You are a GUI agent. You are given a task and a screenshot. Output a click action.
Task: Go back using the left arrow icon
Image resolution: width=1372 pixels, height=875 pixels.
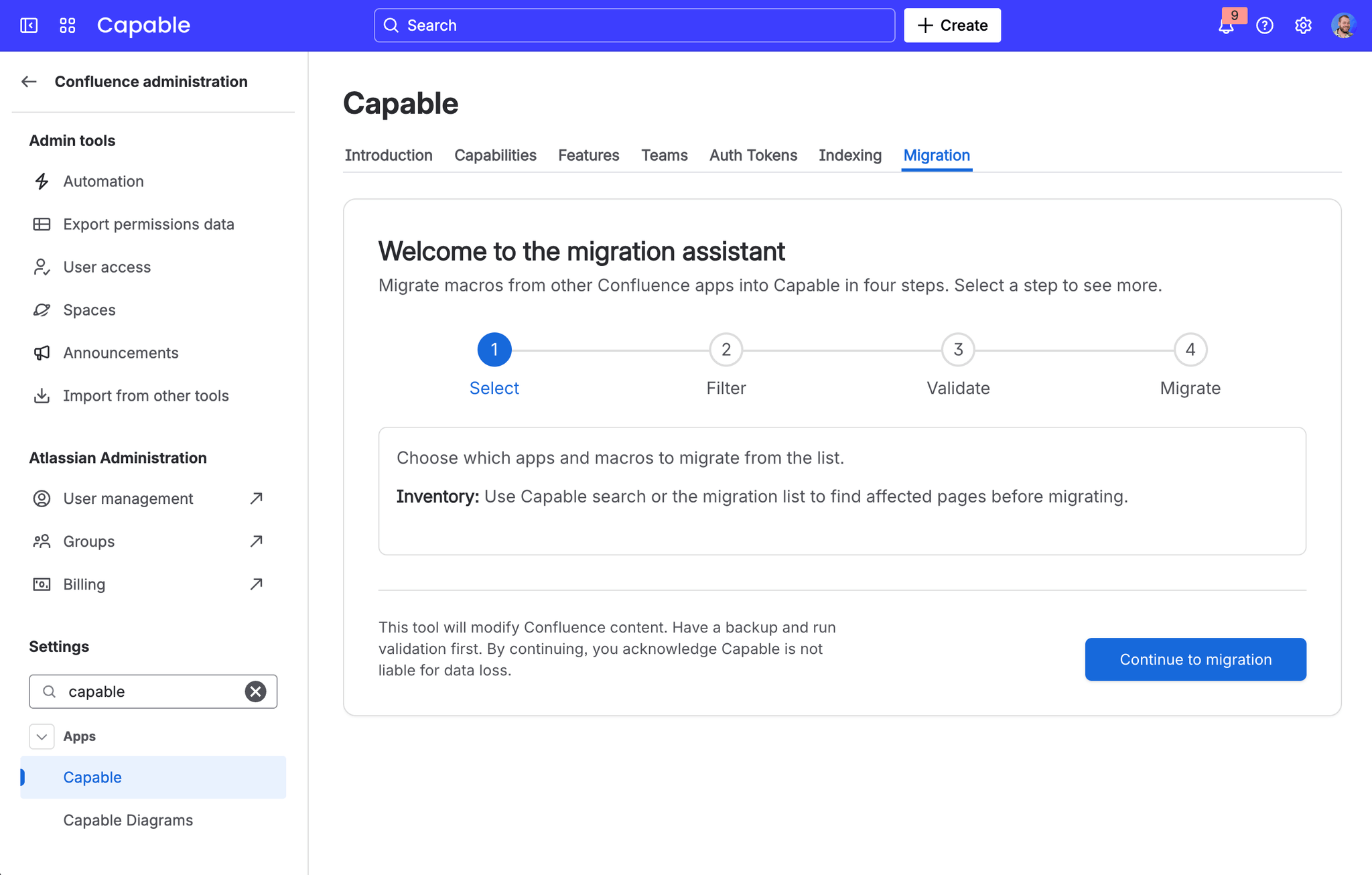pos(29,82)
